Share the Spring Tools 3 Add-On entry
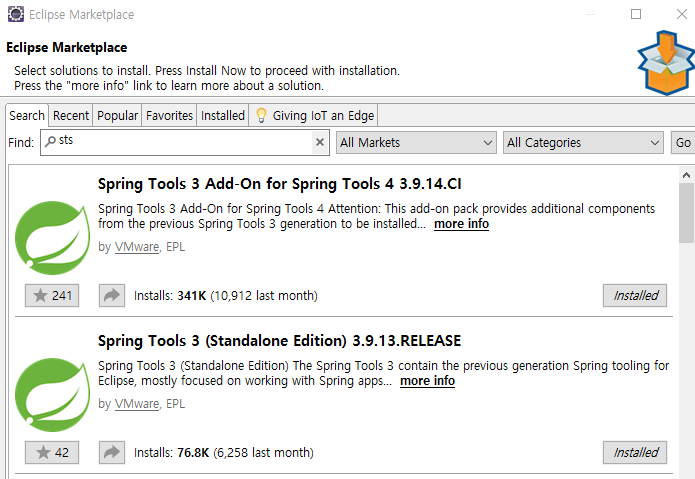Screen dimensions: 695x479 112,296
